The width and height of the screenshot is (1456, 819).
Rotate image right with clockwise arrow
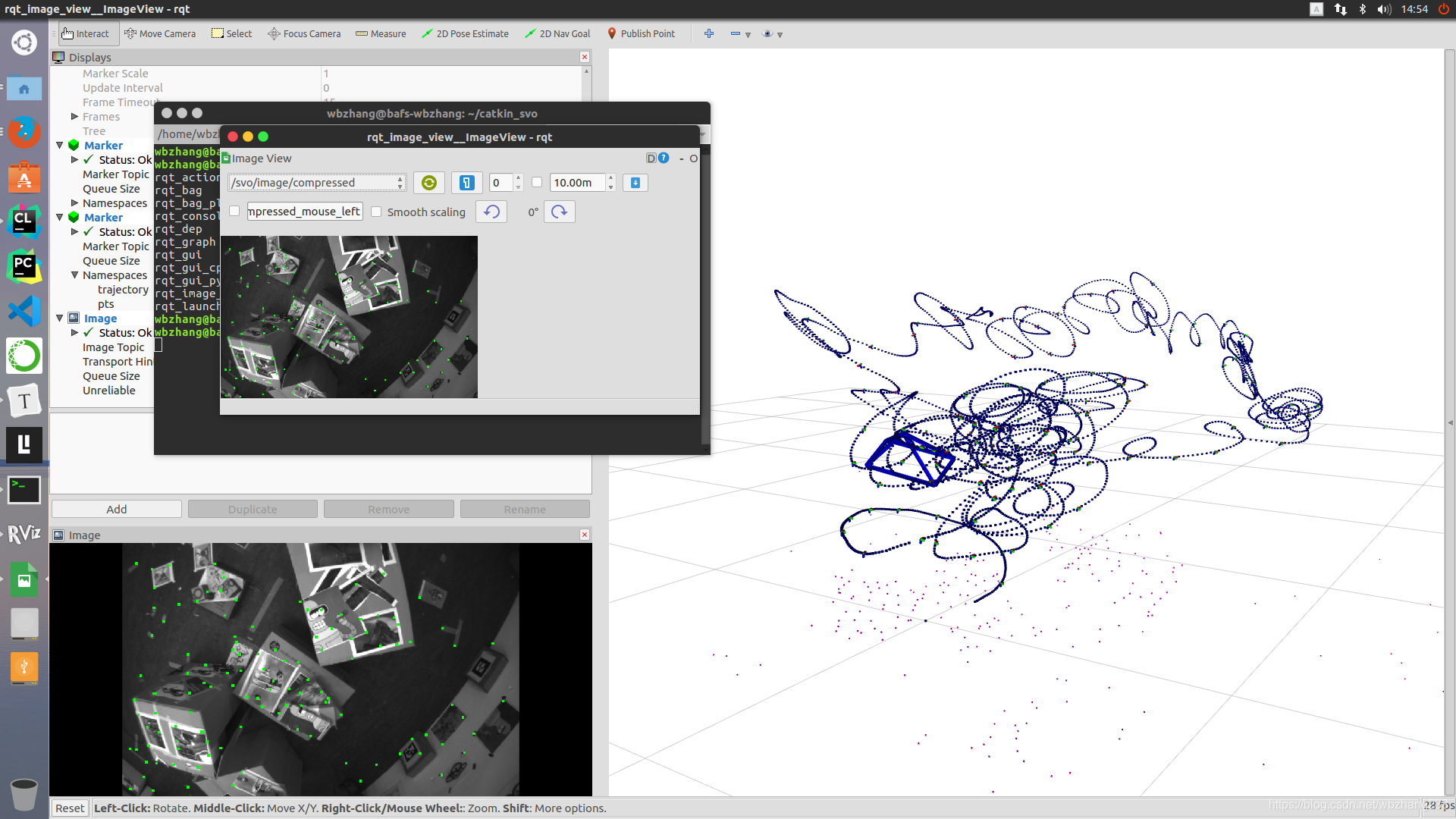pyautogui.click(x=559, y=212)
